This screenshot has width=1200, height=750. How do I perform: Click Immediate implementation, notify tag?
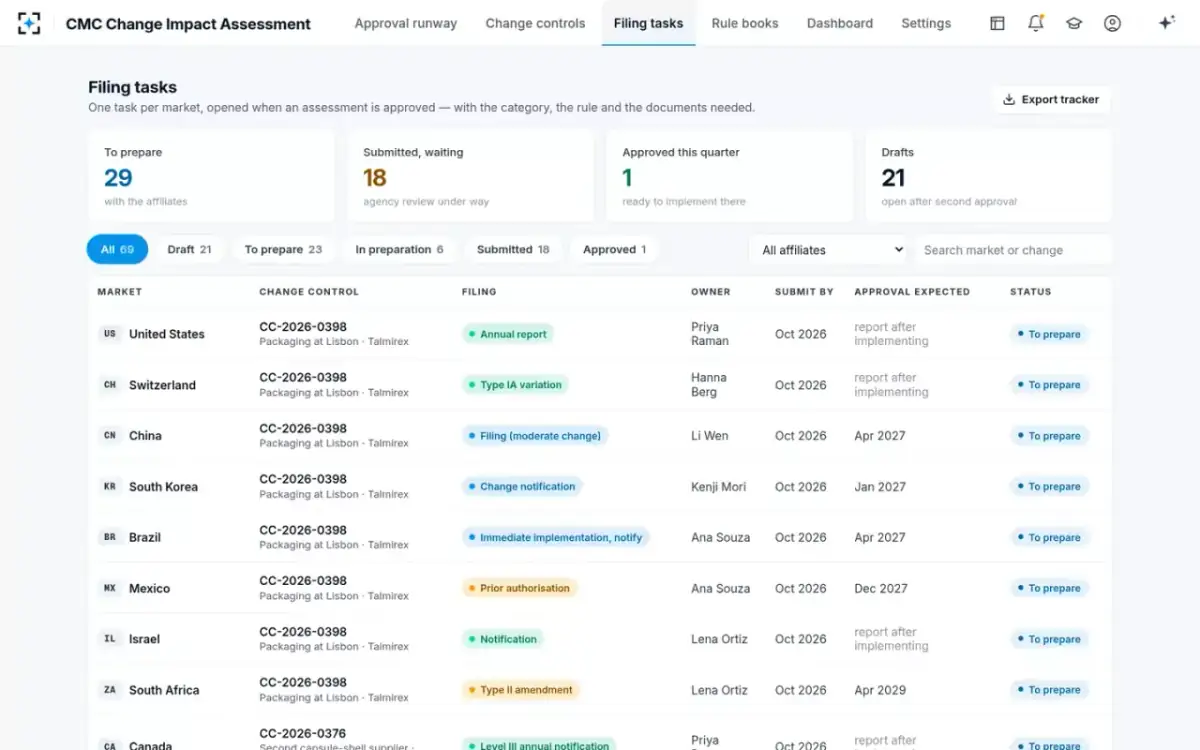[x=556, y=537]
